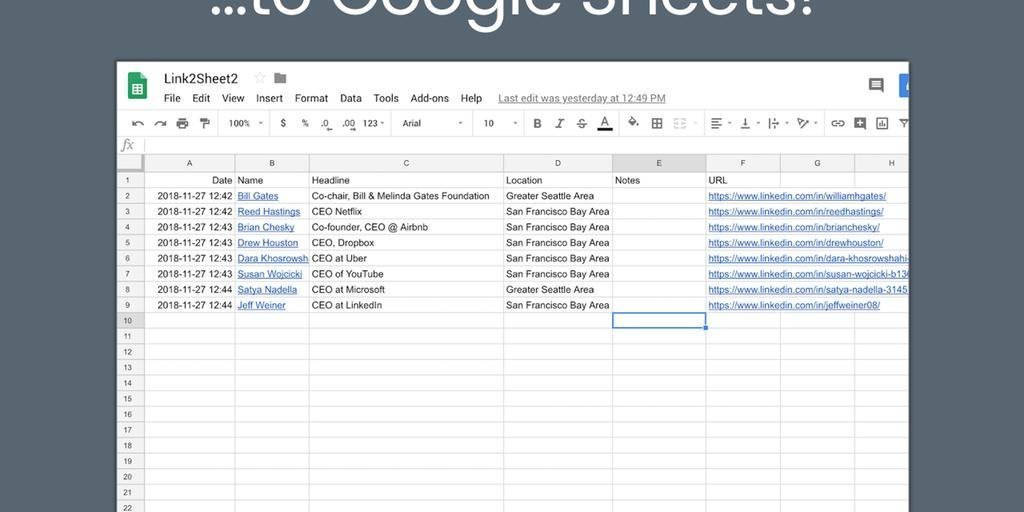Open the Reed Hastings link
This screenshot has height=512, width=1024.
pos(269,212)
